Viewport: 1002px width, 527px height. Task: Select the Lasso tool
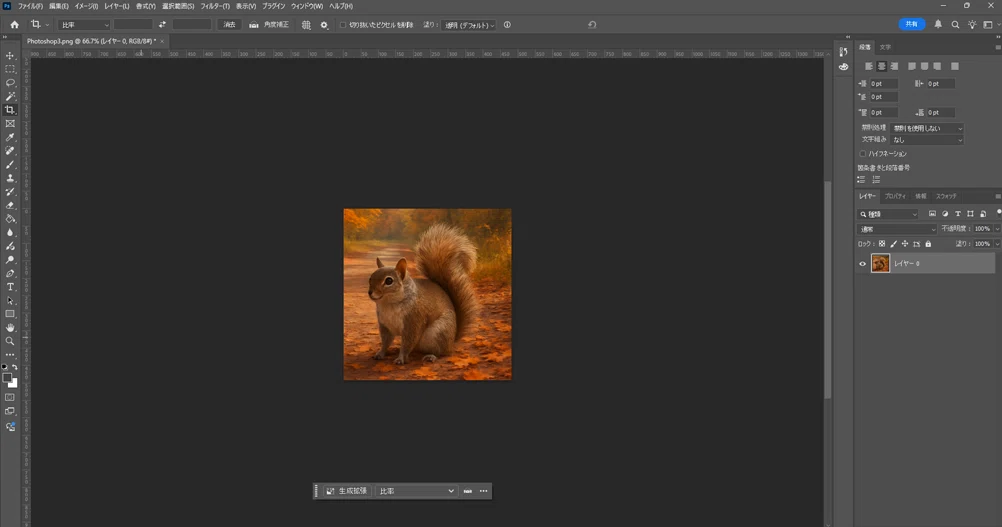click(x=10, y=83)
